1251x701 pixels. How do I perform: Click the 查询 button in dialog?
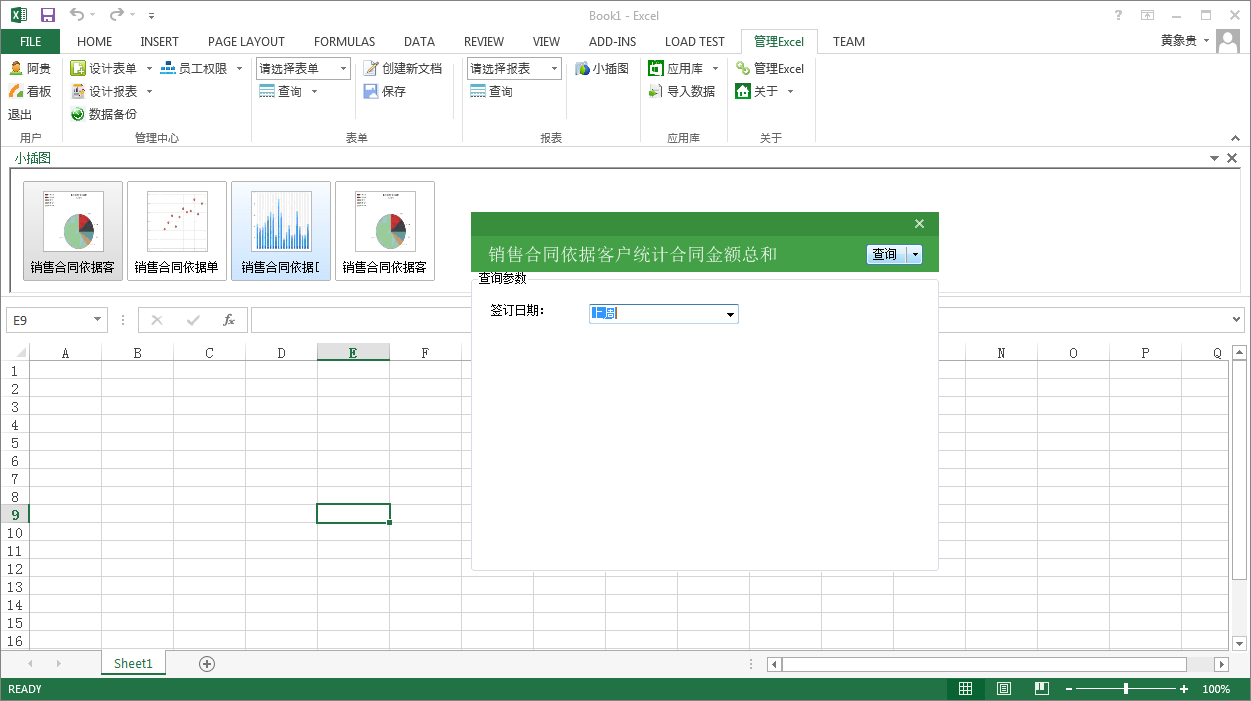(885, 254)
